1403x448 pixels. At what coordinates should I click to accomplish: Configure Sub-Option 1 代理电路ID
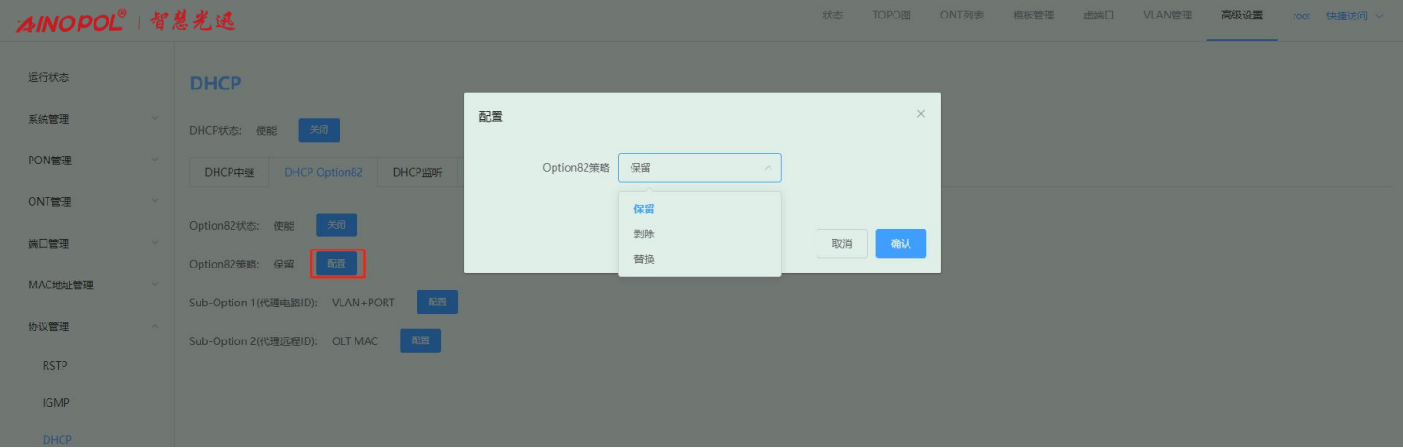tap(437, 302)
